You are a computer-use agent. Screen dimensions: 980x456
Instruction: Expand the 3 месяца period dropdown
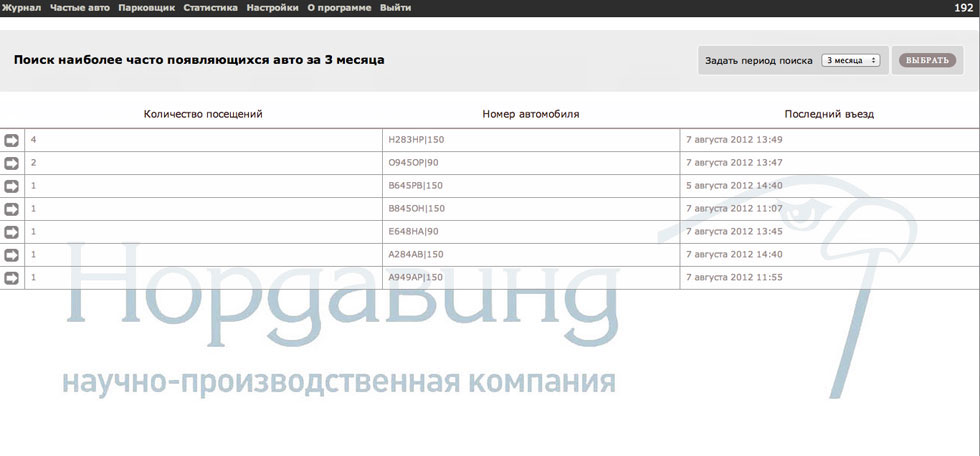[x=850, y=61]
